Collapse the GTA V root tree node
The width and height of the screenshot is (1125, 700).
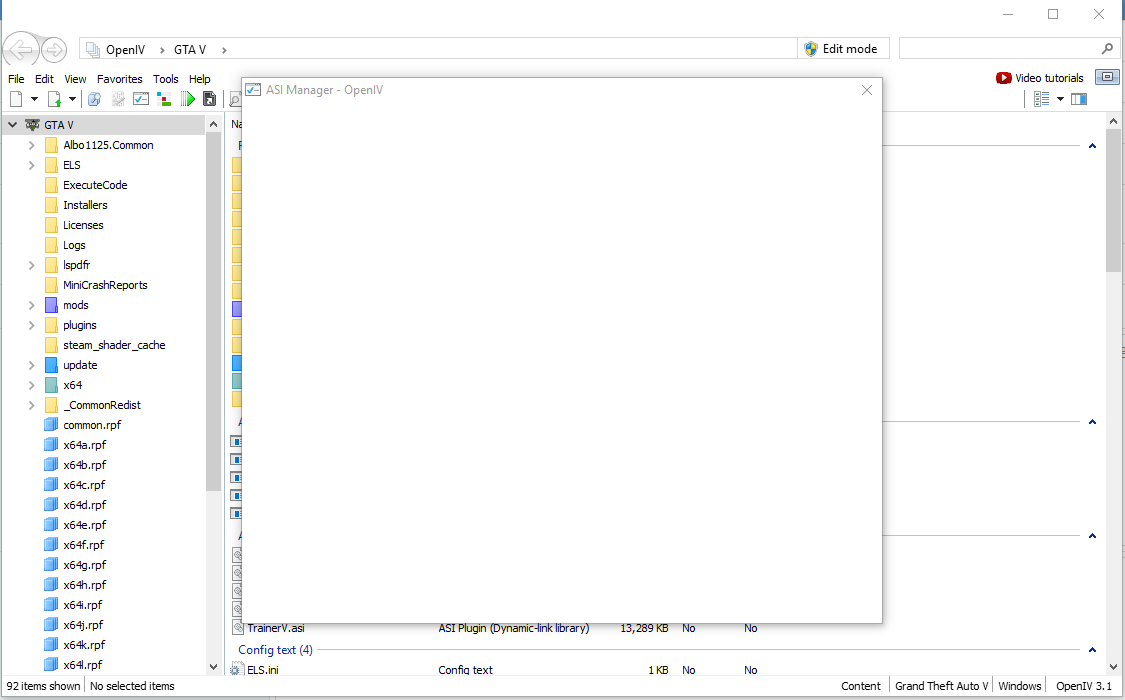pos(13,125)
